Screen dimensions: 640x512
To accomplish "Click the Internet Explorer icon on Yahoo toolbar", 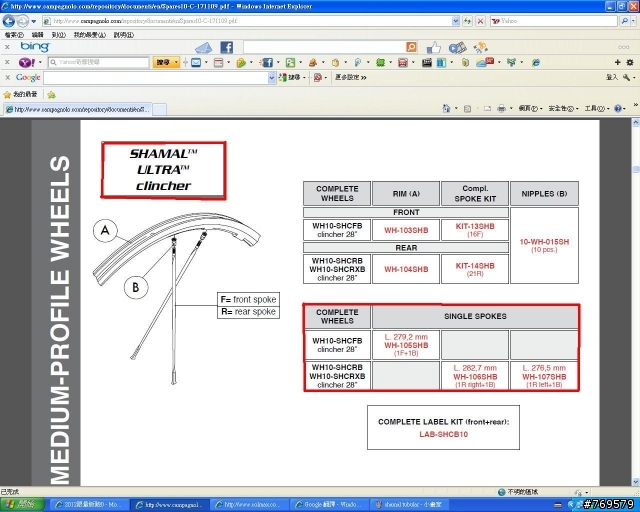I will [x=536, y=62].
